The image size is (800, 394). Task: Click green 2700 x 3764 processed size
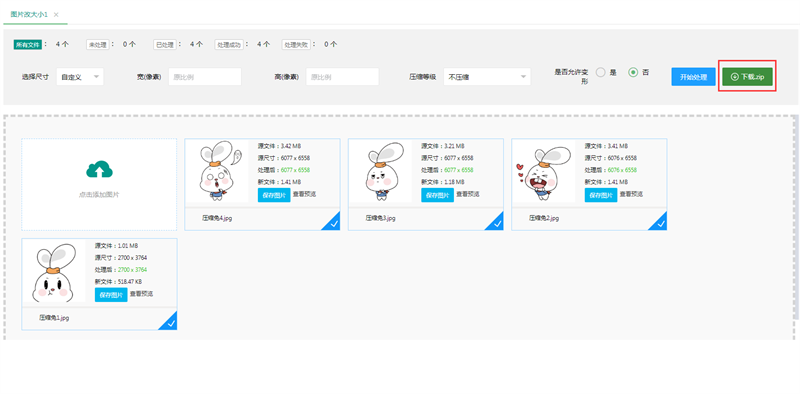coord(132,269)
